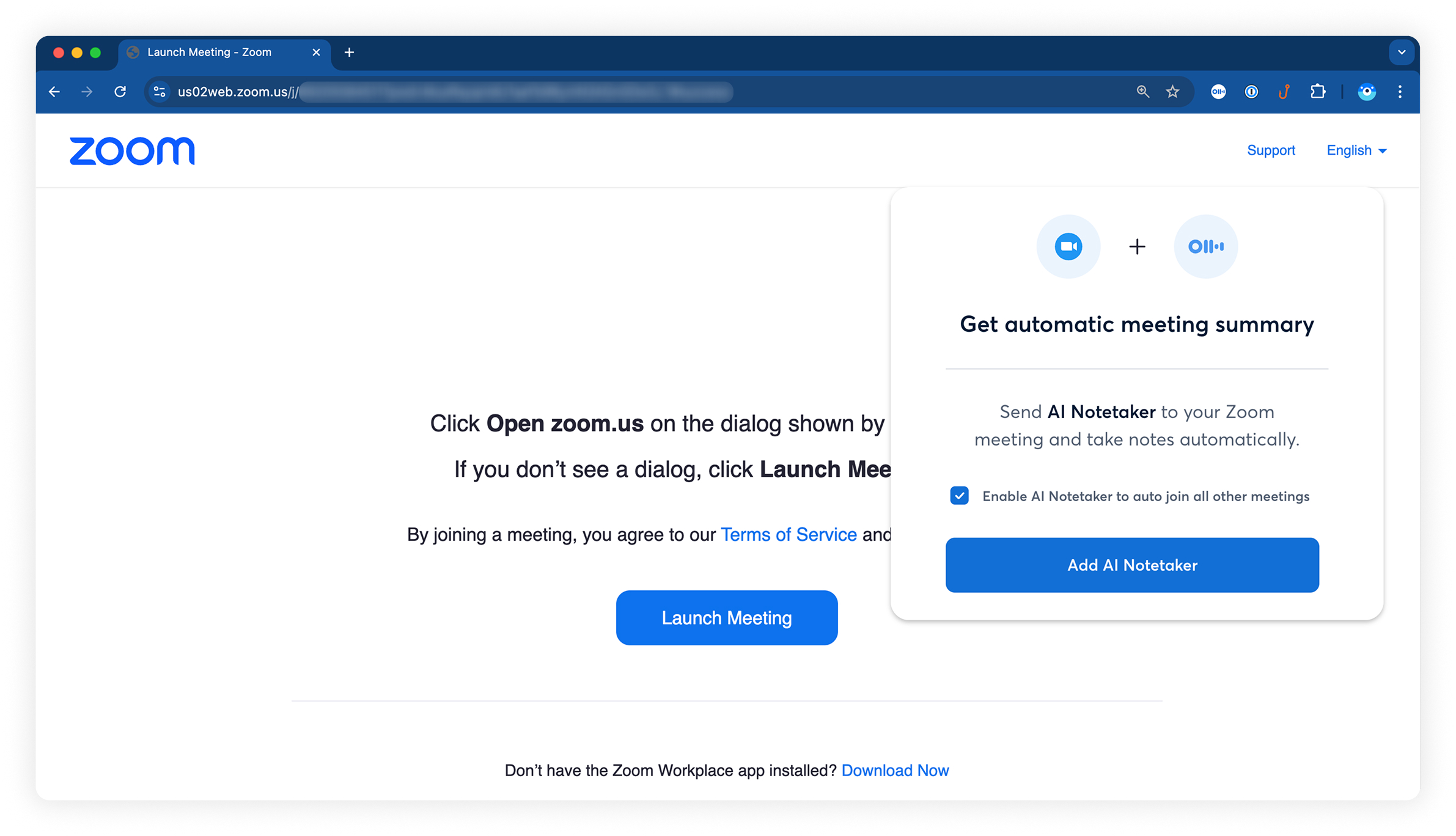Open the Chrome profile avatar
Screen dimensions: 1456x836
(x=1367, y=92)
